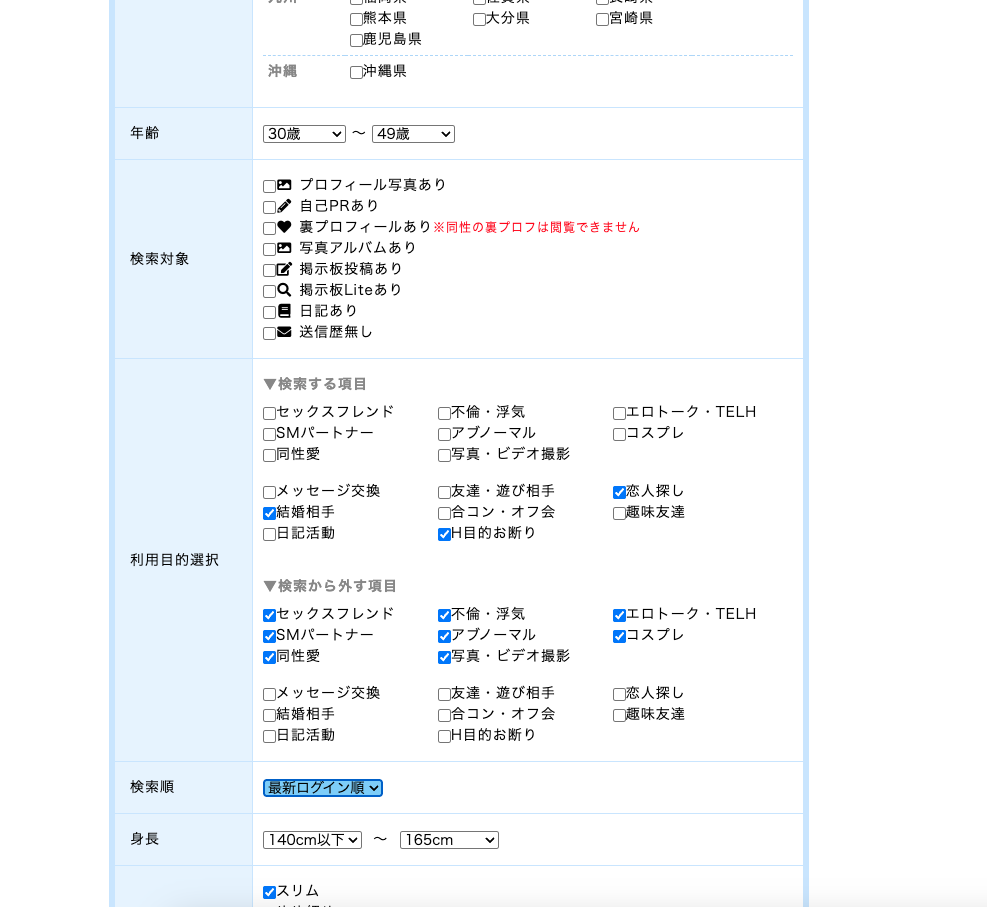Uncheck エロトーク・TELH in 検索から外す項目
This screenshot has height=907, width=987.
click(619, 615)
